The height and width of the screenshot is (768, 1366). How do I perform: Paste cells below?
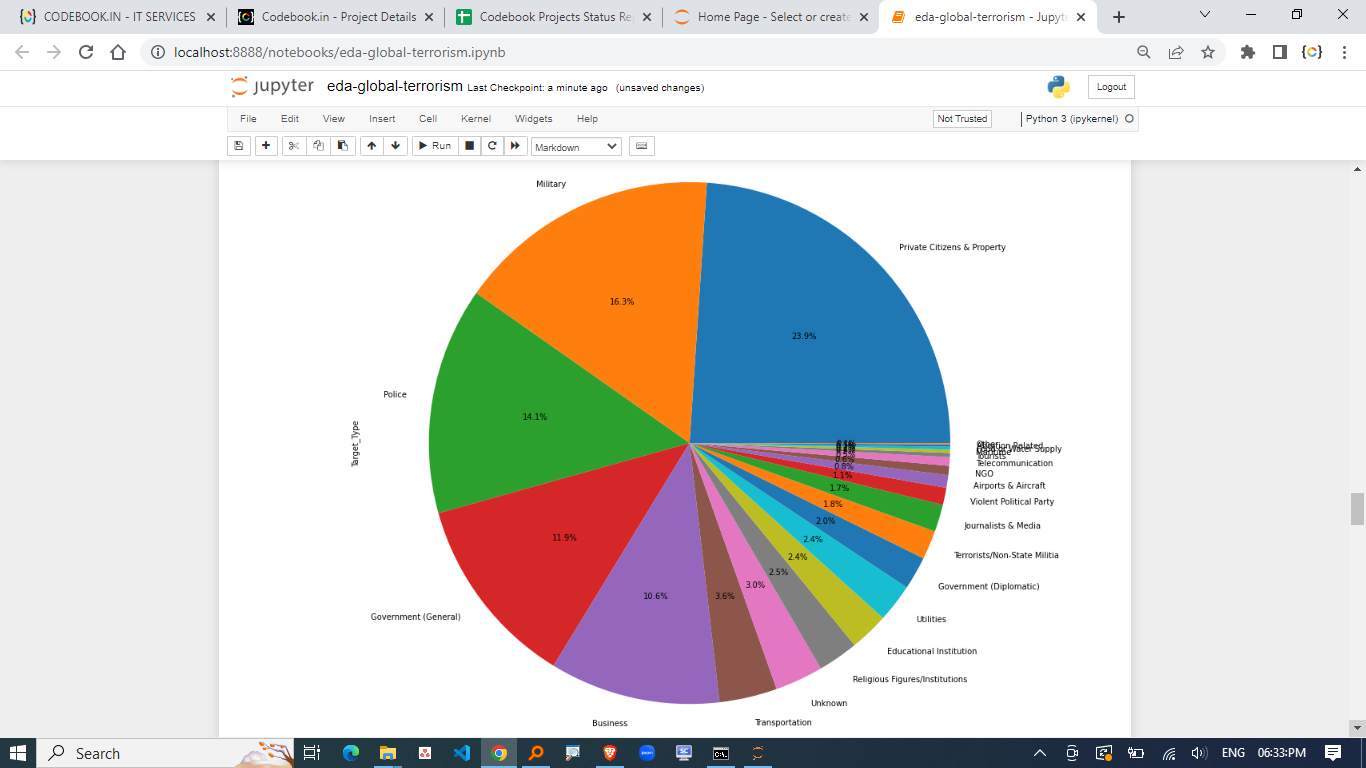(x=342, y=146)
